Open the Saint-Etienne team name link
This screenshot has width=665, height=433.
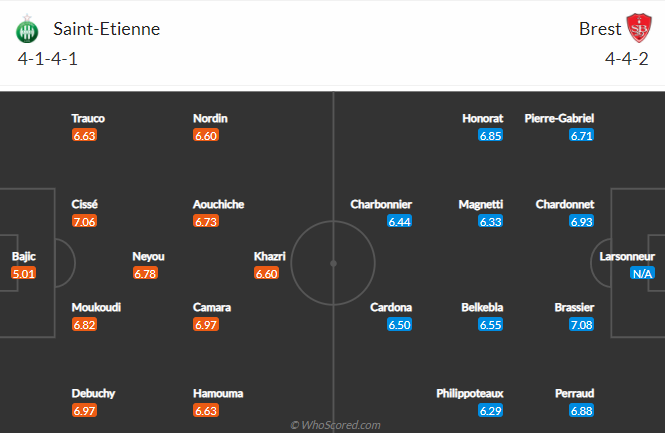(x=106, y=29)
